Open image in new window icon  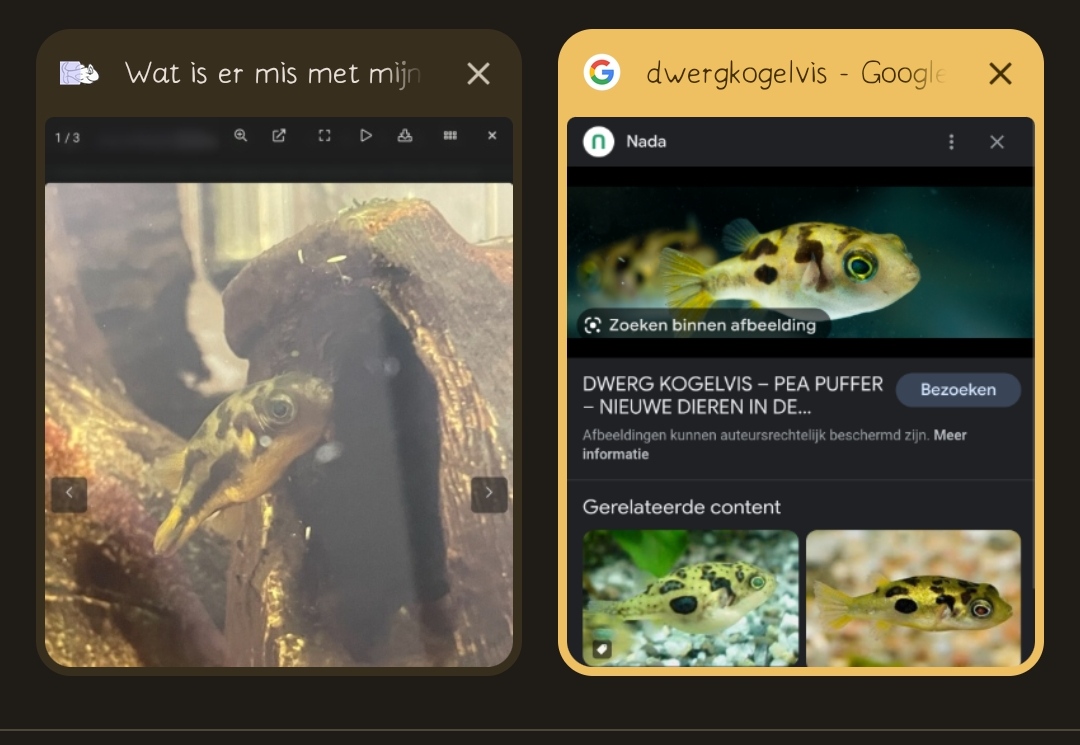point(279,136)
